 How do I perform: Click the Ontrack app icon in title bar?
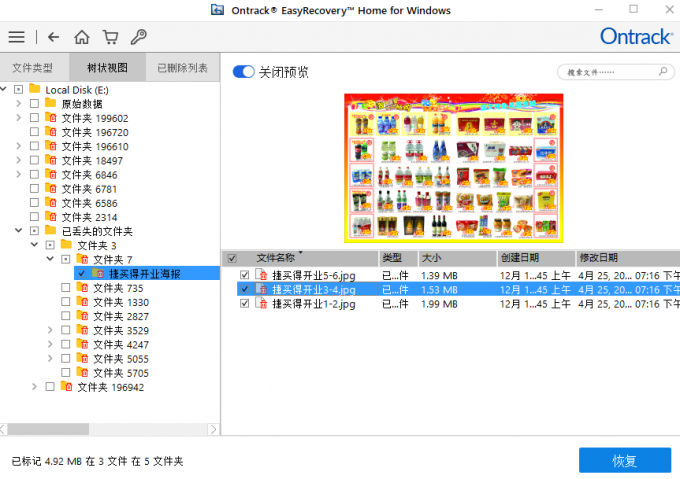click(217, 10)
